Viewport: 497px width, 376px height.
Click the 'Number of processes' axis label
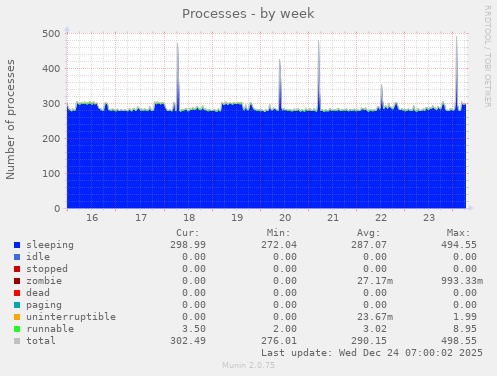point(10,120)
